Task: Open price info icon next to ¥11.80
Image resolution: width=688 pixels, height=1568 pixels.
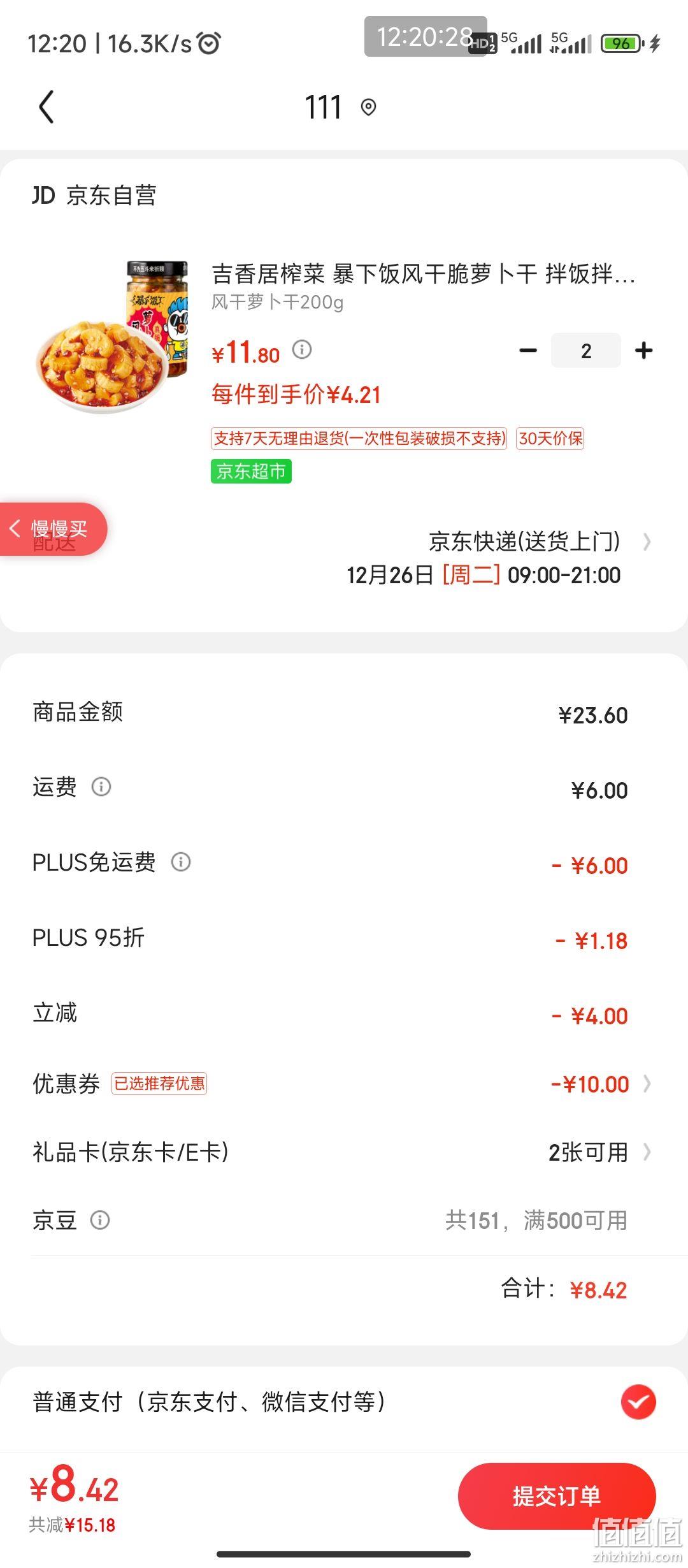Action: pyautogui.click(x=302, y=349)
